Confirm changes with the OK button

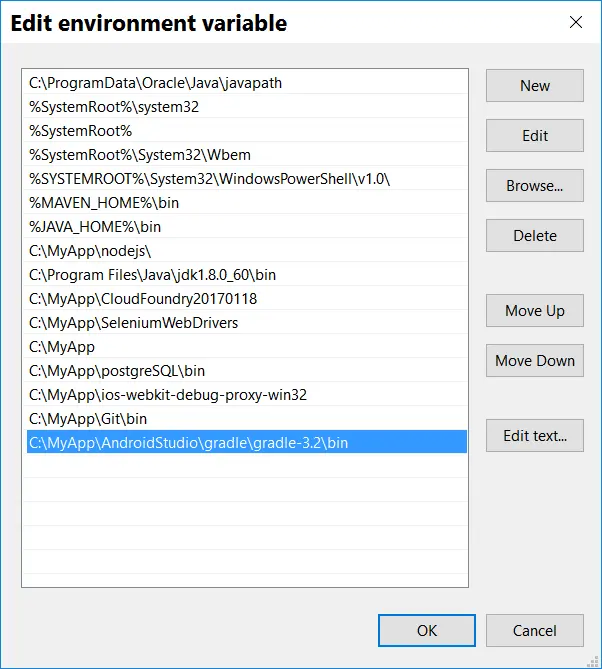tap(427, 631)
